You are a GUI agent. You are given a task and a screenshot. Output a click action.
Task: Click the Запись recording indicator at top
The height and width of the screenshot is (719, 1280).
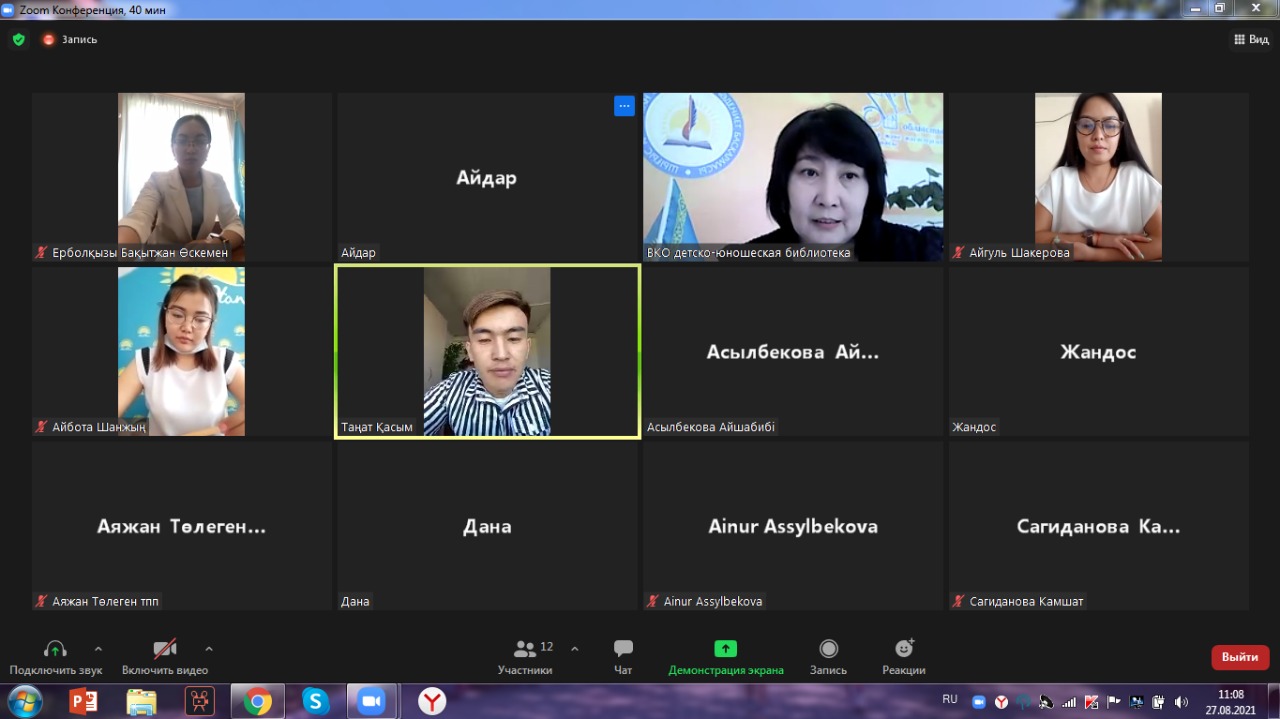coord(70,40)
